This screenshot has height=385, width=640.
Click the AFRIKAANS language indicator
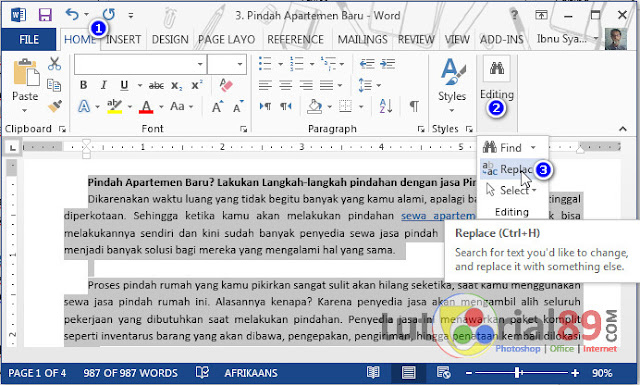tap(251, 373)
